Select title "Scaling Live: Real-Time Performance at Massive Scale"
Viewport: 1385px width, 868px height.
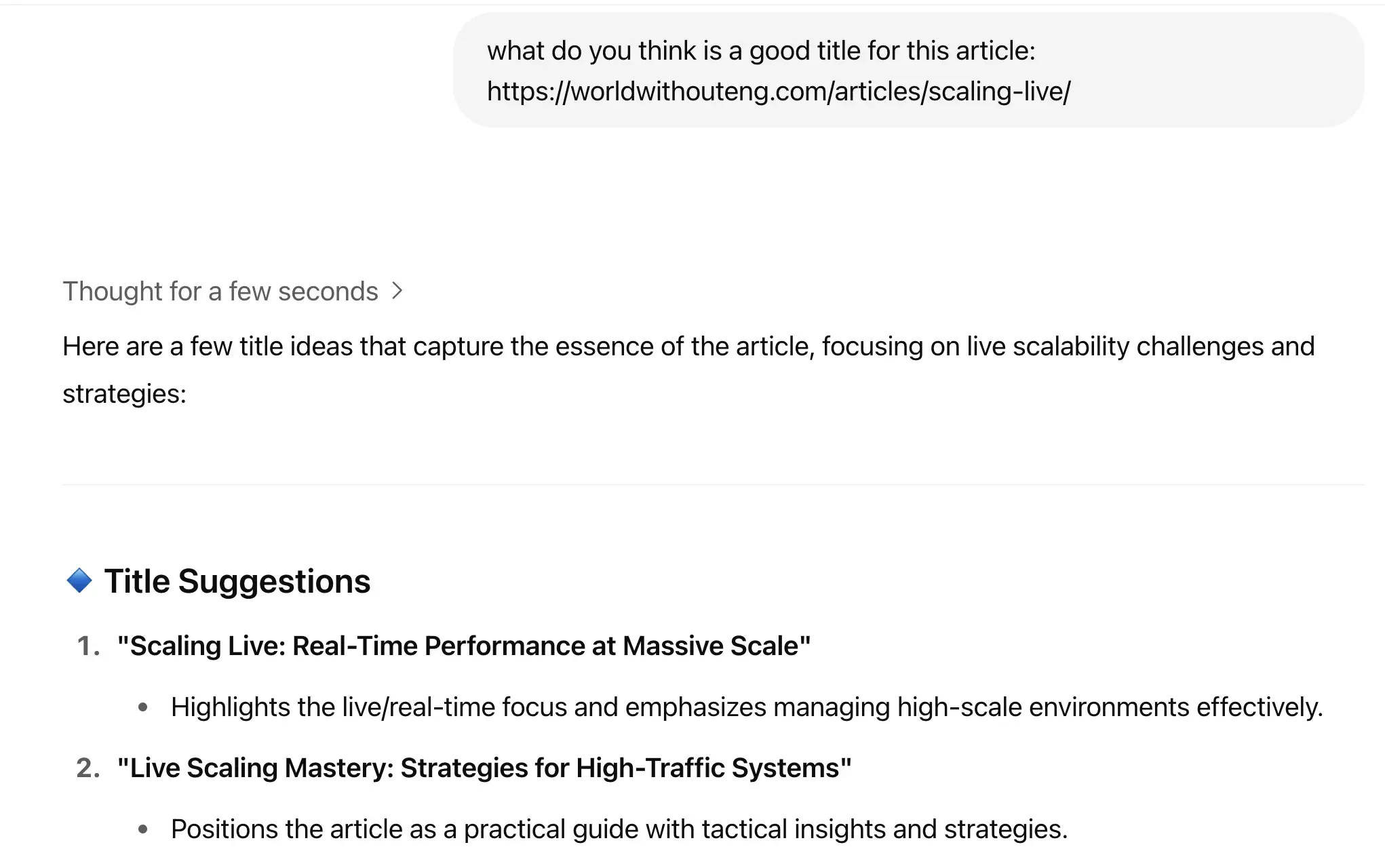coord(464,646)
